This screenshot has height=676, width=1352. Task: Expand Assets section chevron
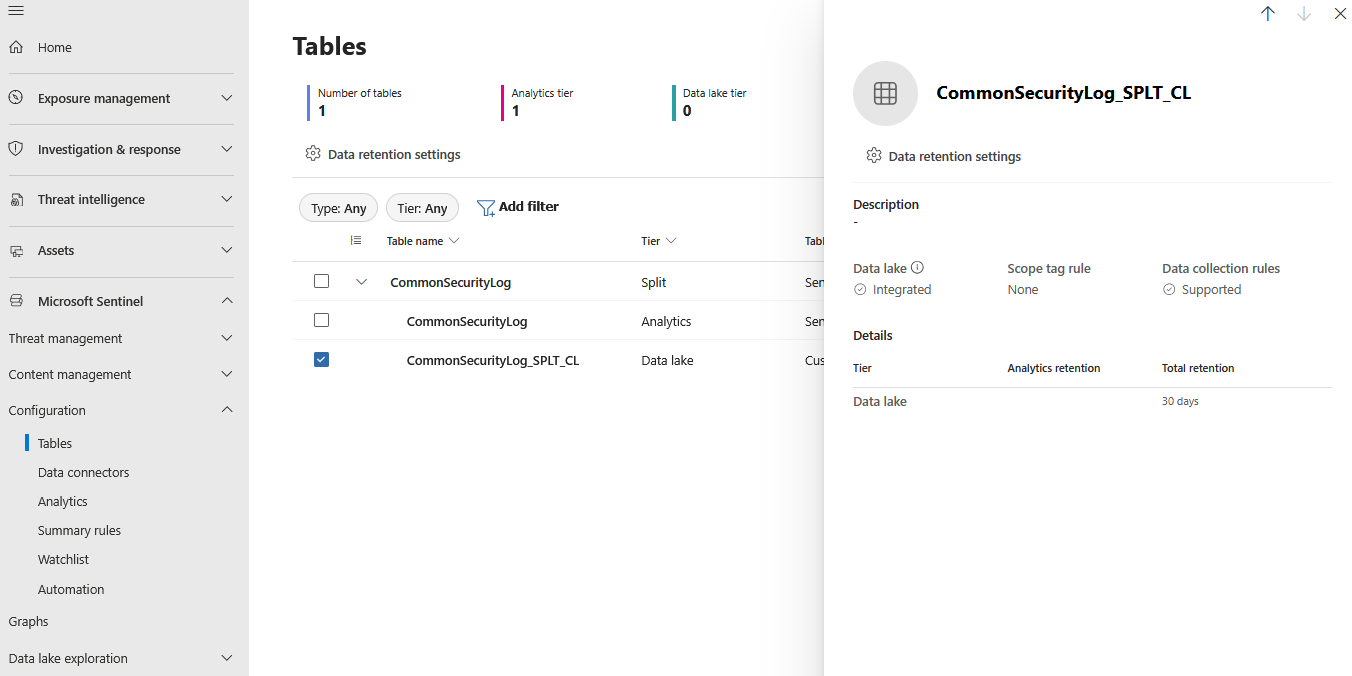pyautogui.click(x=227, y=251)
